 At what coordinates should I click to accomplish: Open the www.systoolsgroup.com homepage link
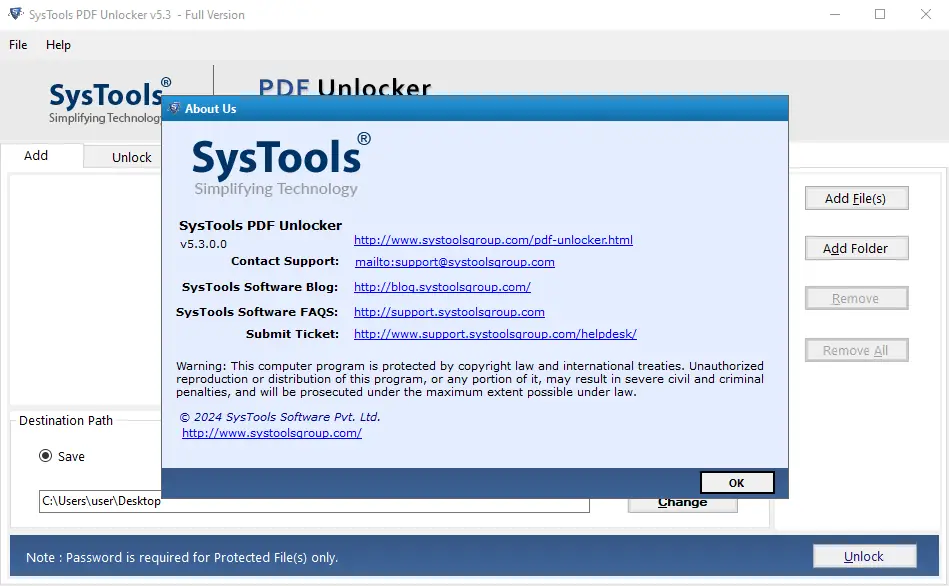point(272,433)
